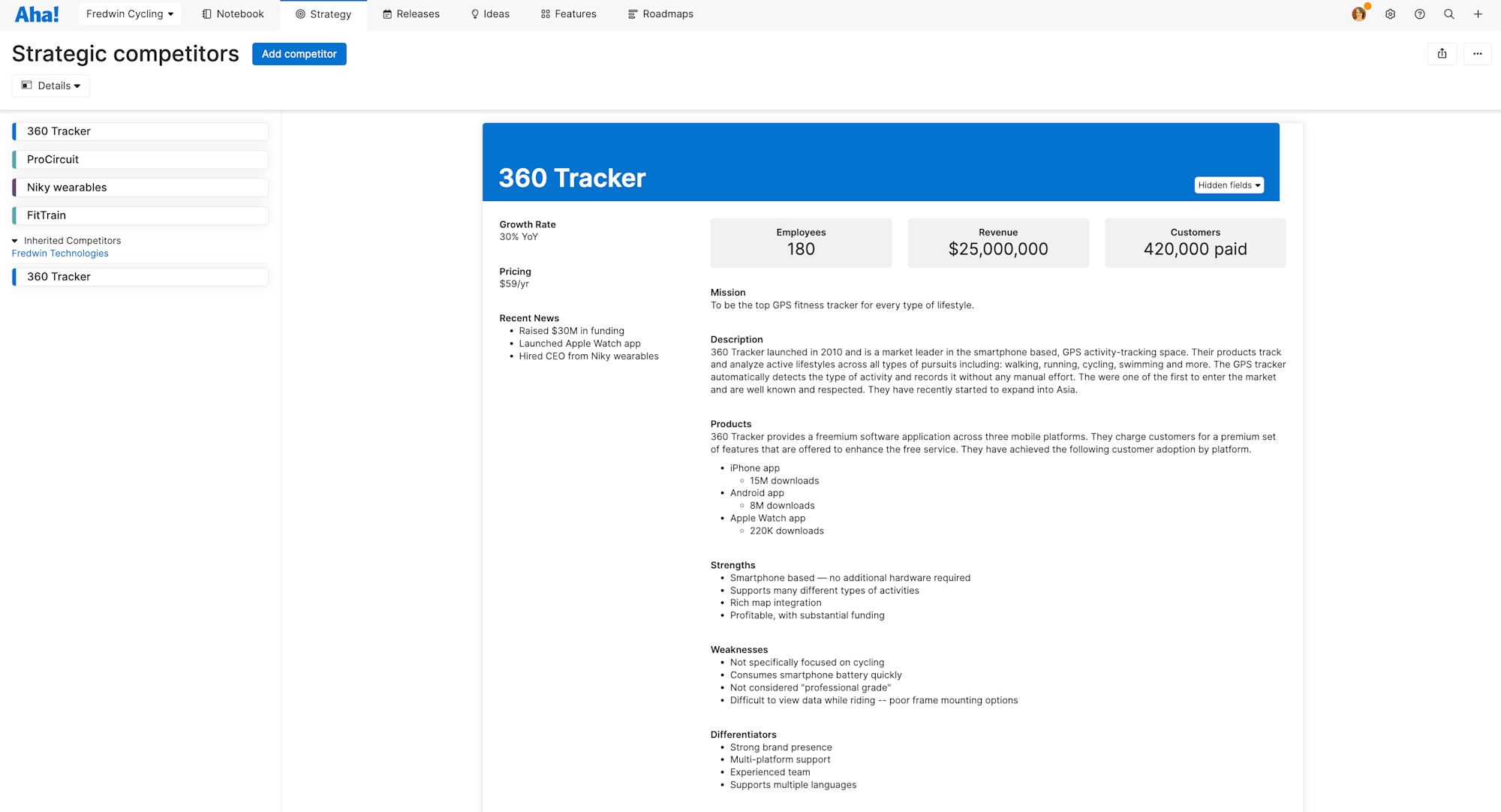Click the share/export icon near top right
1501x812 pixels.
[1442, 53]
